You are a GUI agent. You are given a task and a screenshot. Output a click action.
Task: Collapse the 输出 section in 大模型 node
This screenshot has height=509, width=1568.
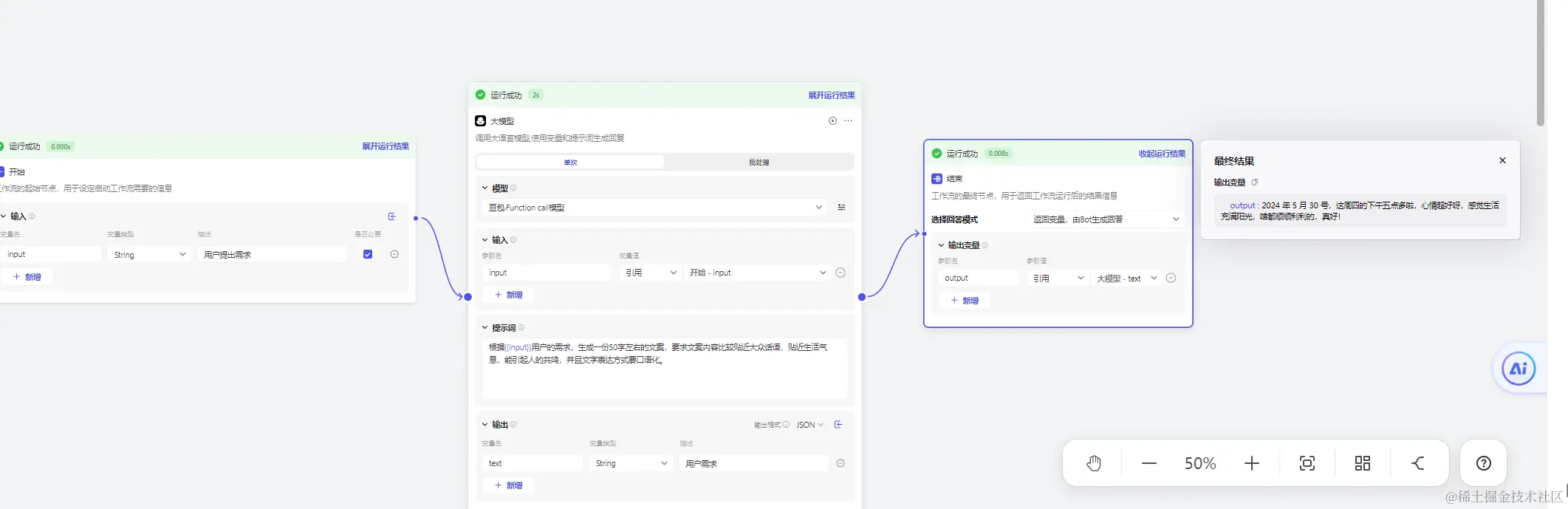[x=485, y=425]
